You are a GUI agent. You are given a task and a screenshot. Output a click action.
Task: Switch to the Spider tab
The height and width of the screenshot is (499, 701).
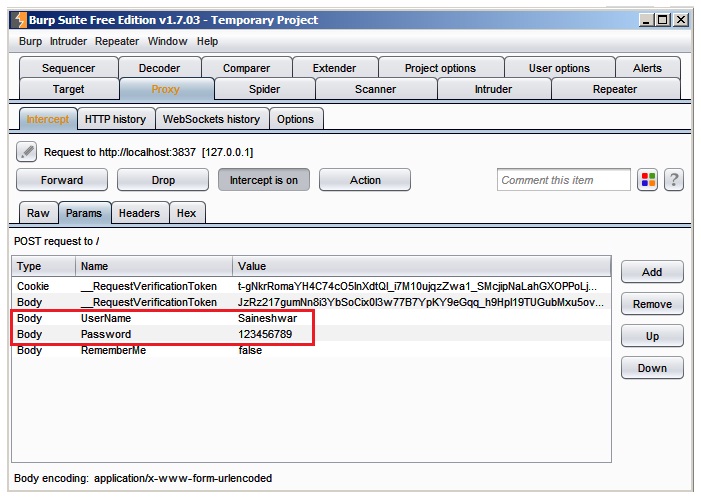264,89
